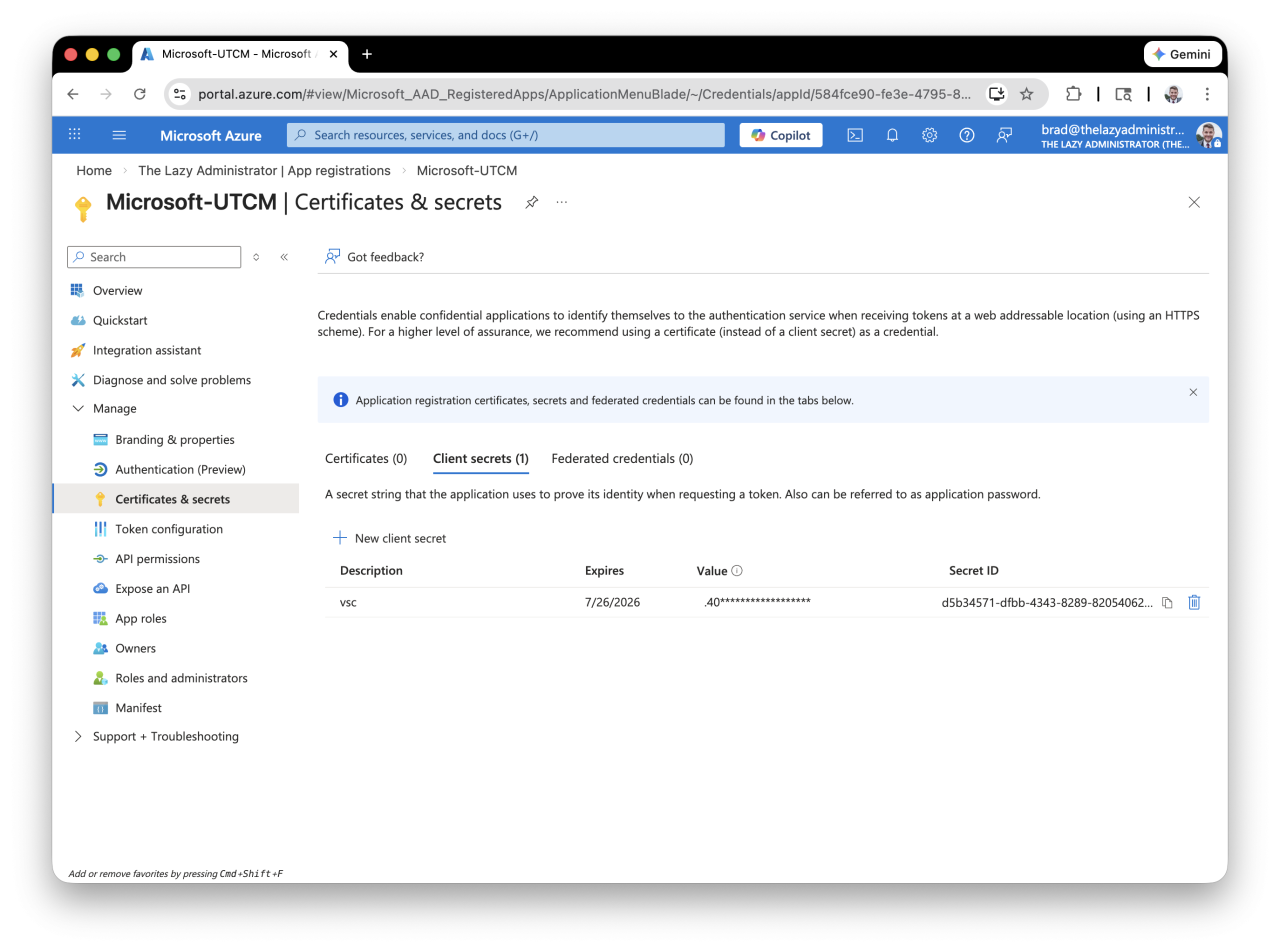Open the Copilot button
Screen dimensions: 1280x952
pyautogui.click(x=780, y=135)
